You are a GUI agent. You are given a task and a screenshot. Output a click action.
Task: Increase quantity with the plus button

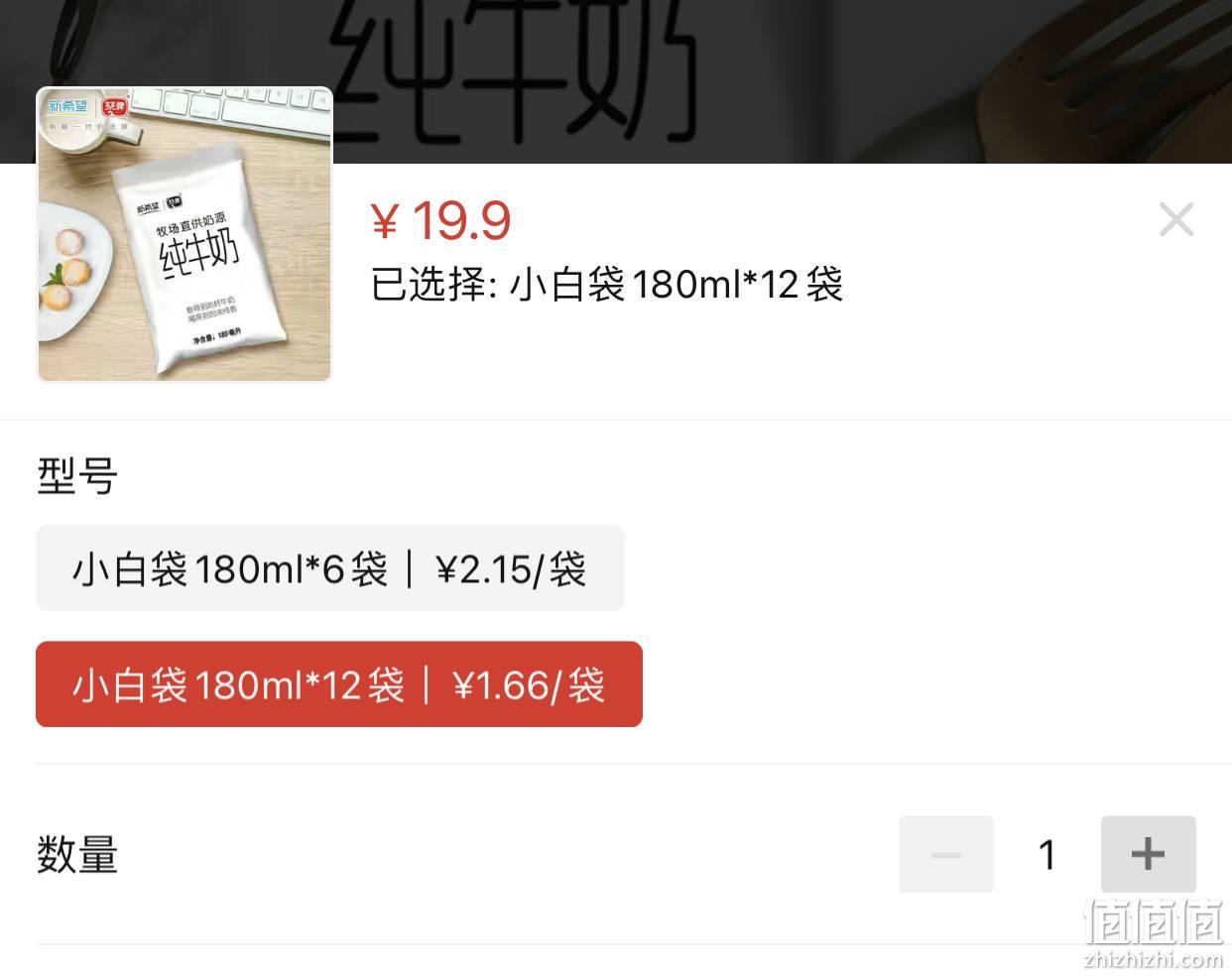(x=1148, y=854)
